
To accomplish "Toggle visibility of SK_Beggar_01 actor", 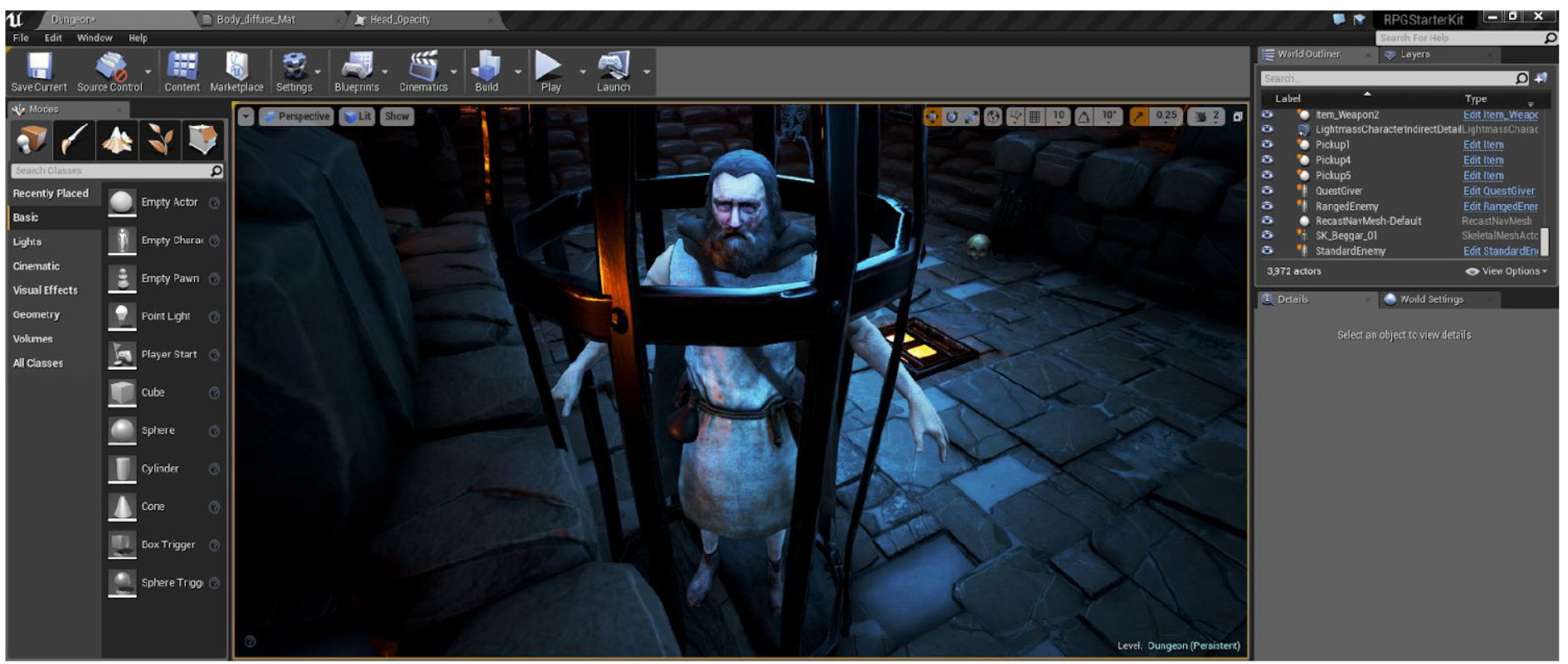I will (1267, 236).
